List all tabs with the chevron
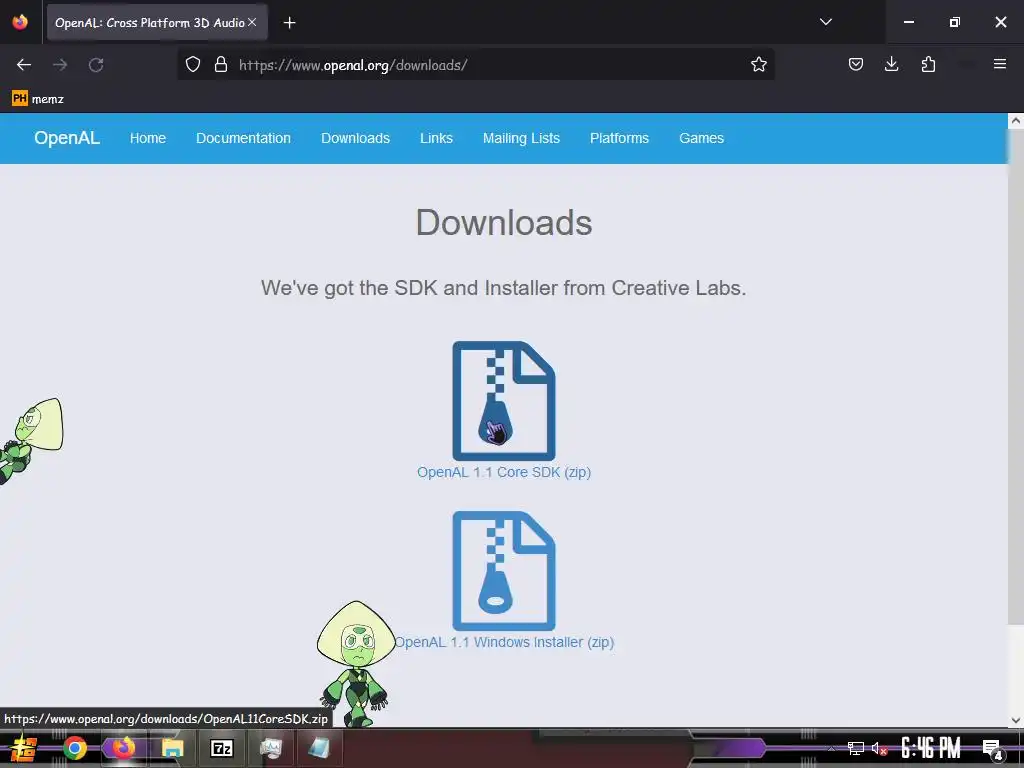The width and height of the screenshot is (1024, 768). point(825,22)
